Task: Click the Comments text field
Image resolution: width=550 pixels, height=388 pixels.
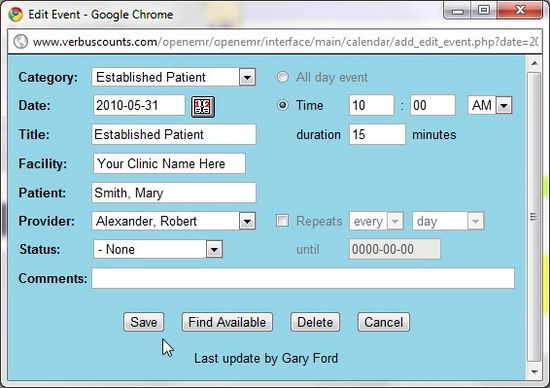Action: point(303,278)
